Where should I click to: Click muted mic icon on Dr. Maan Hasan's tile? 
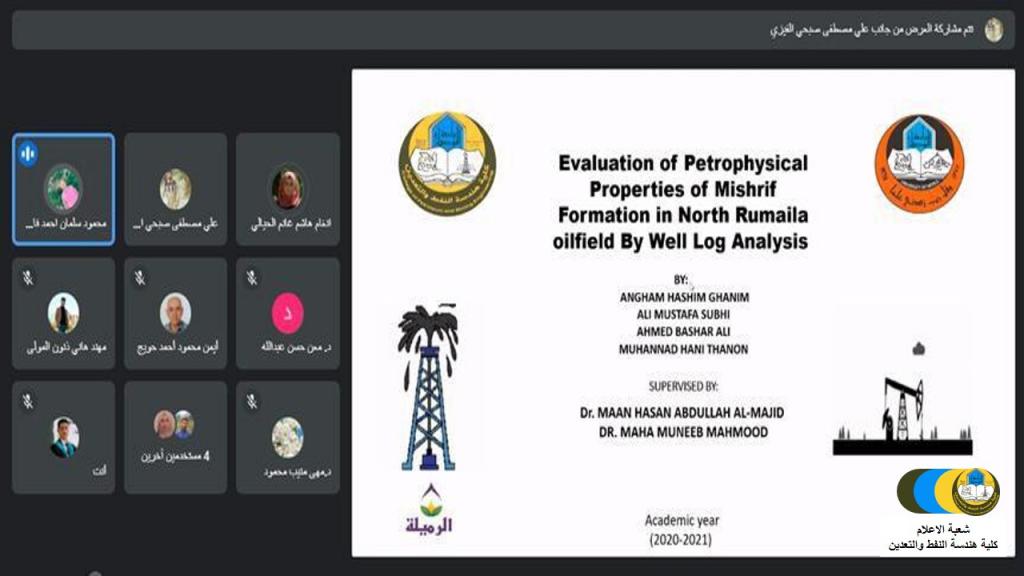point(252,278)
